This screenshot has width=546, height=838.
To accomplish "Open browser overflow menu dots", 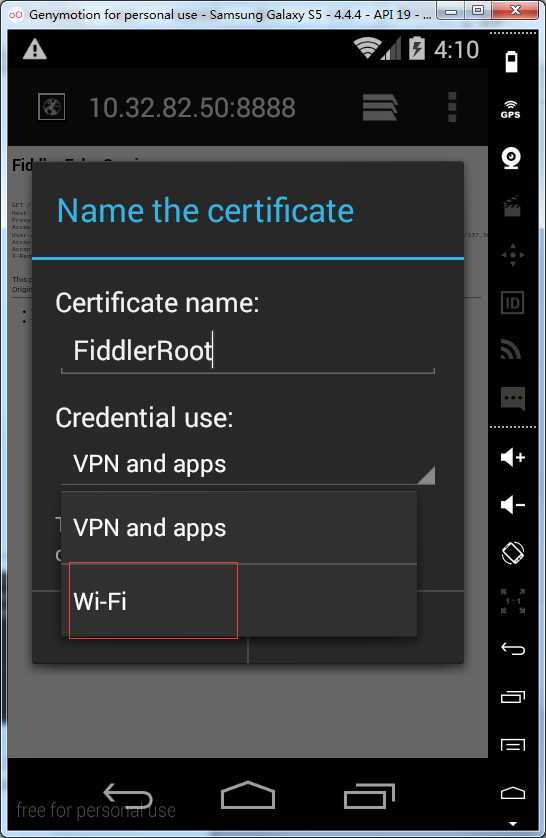I will pos(452,107).
